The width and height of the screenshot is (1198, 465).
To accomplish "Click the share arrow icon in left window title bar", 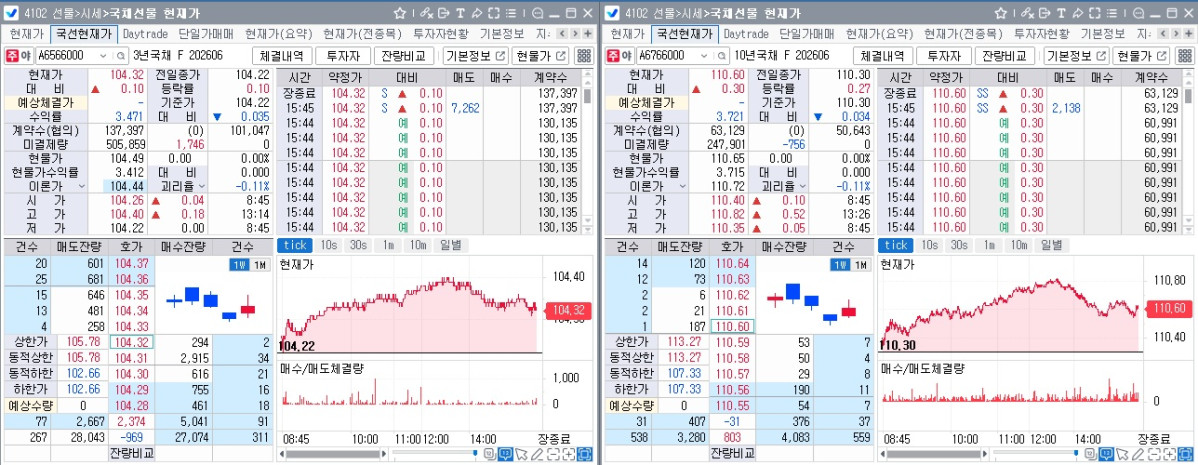I will coord(477,13).
